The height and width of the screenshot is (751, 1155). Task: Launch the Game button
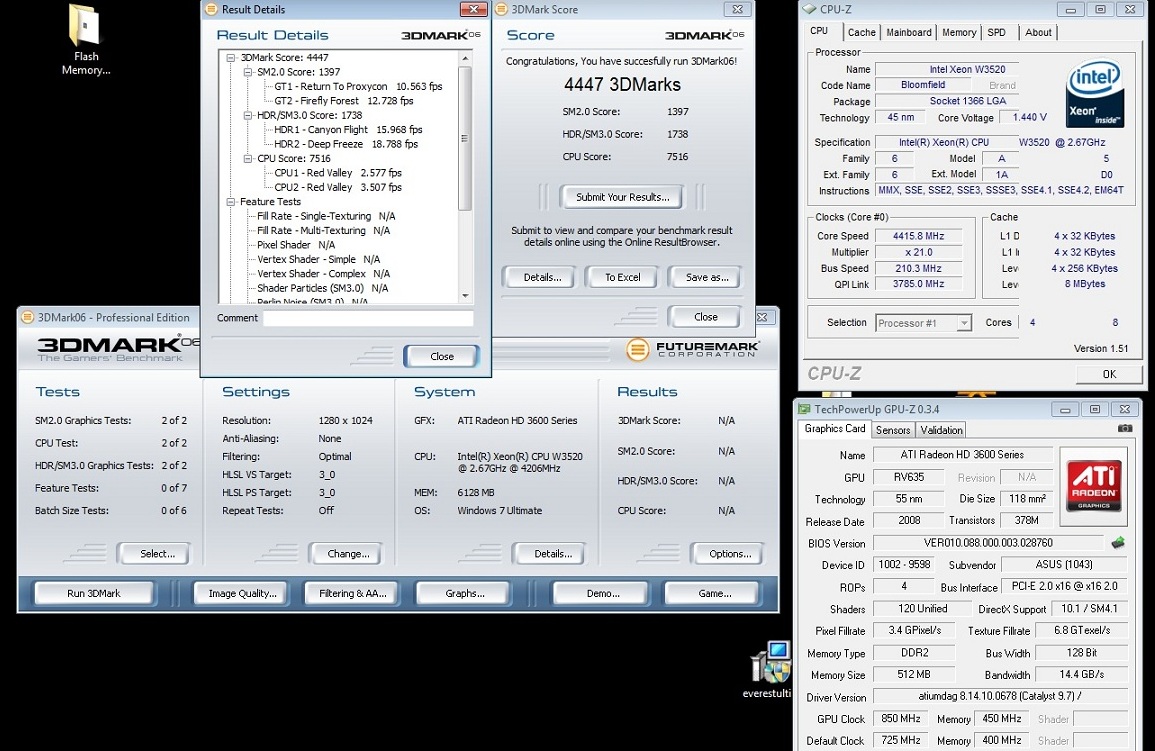coord(714,593)
